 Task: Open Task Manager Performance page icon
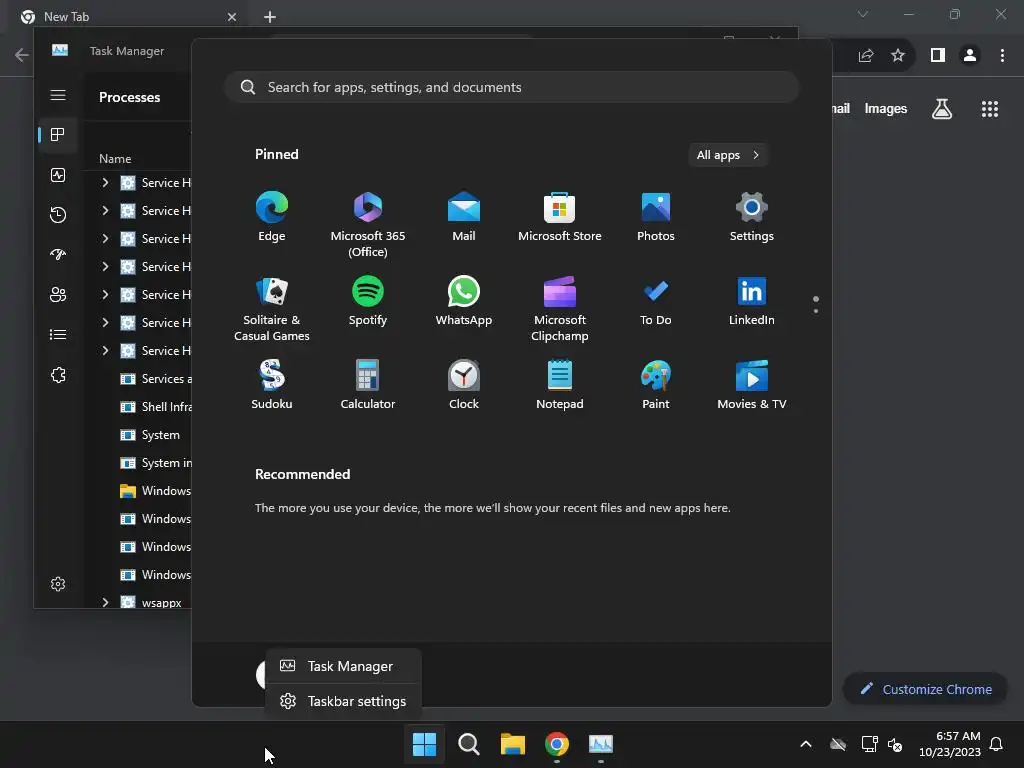pos(58,175)
